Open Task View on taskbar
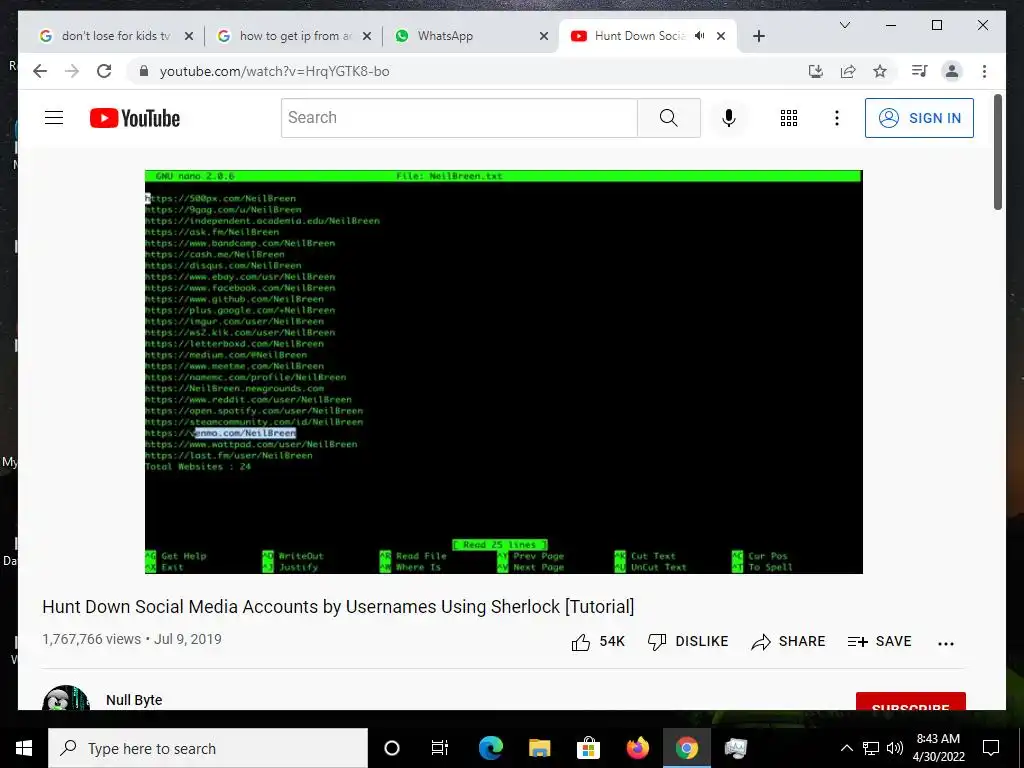Screen dimensions: 1024x768 pyautogui.click(x=440, y=748)
